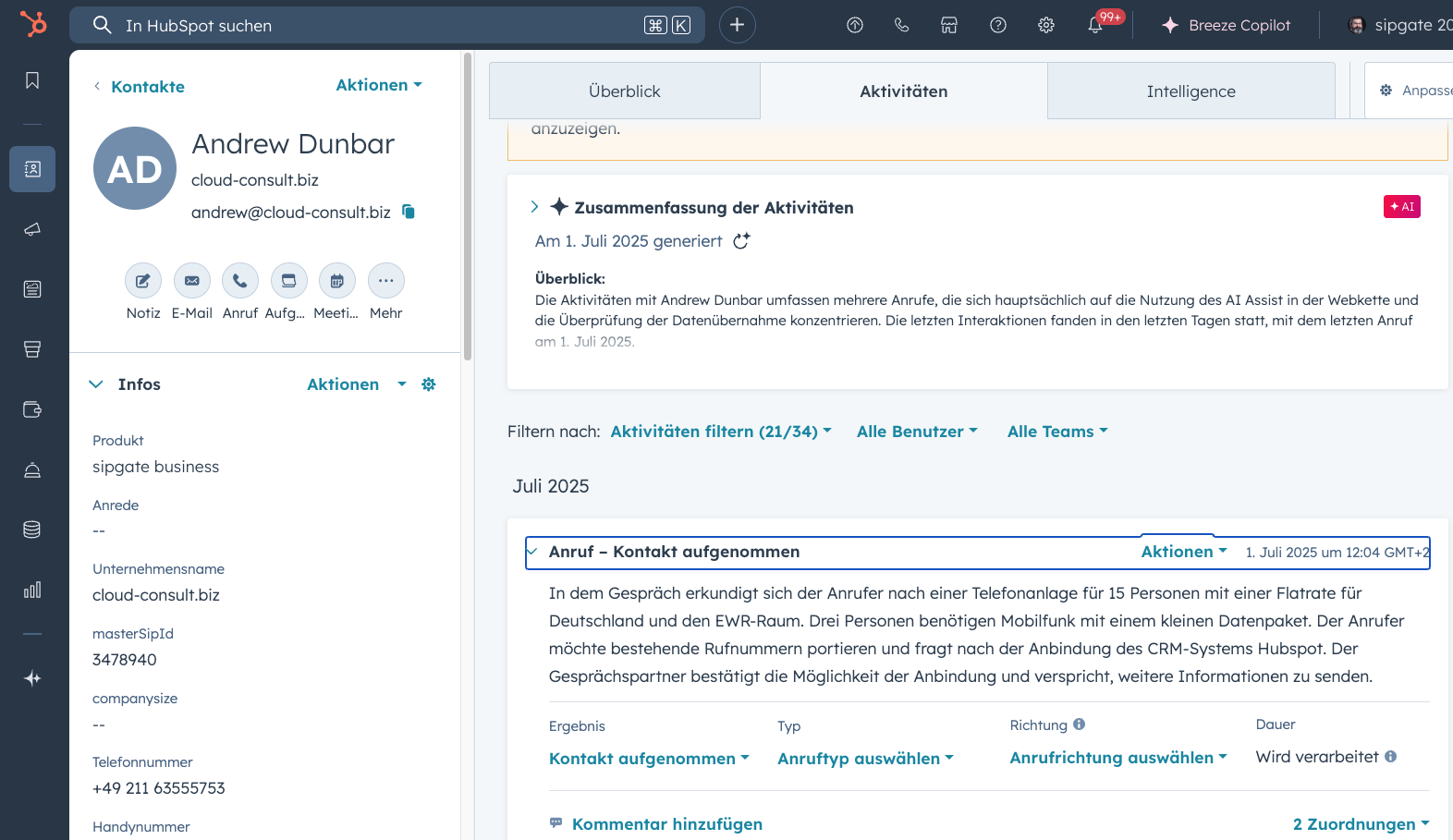Open the Anrufrichtung auswählen dropdown
The width and height of the screenshot is (1453, 840).
click(x=1118, y=758)
